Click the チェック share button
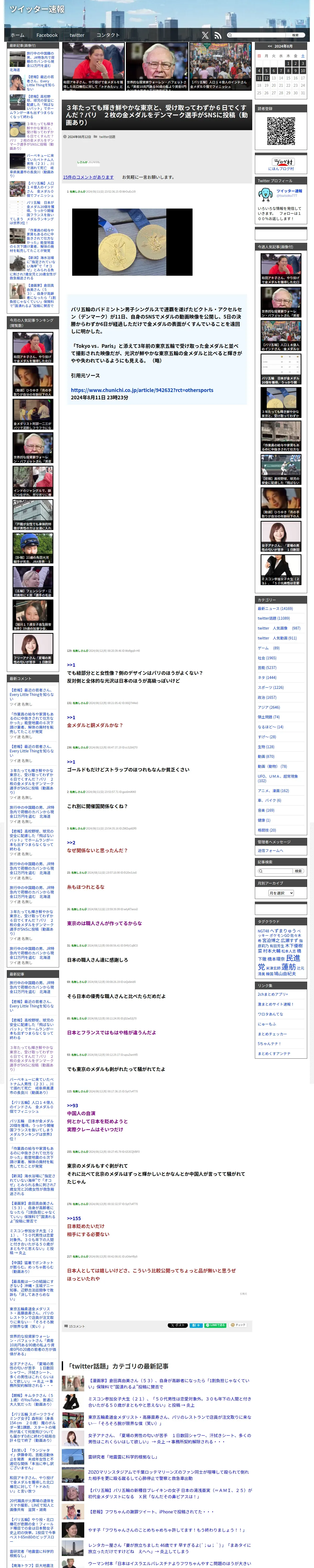 pos(238,1325)
